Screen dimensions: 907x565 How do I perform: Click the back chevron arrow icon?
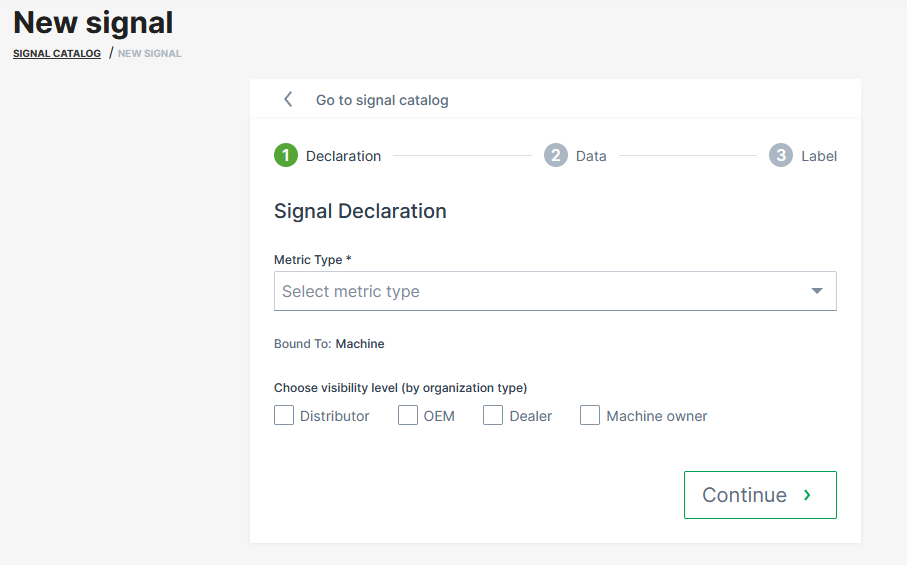pyautogui.click(x=288, y=99)
